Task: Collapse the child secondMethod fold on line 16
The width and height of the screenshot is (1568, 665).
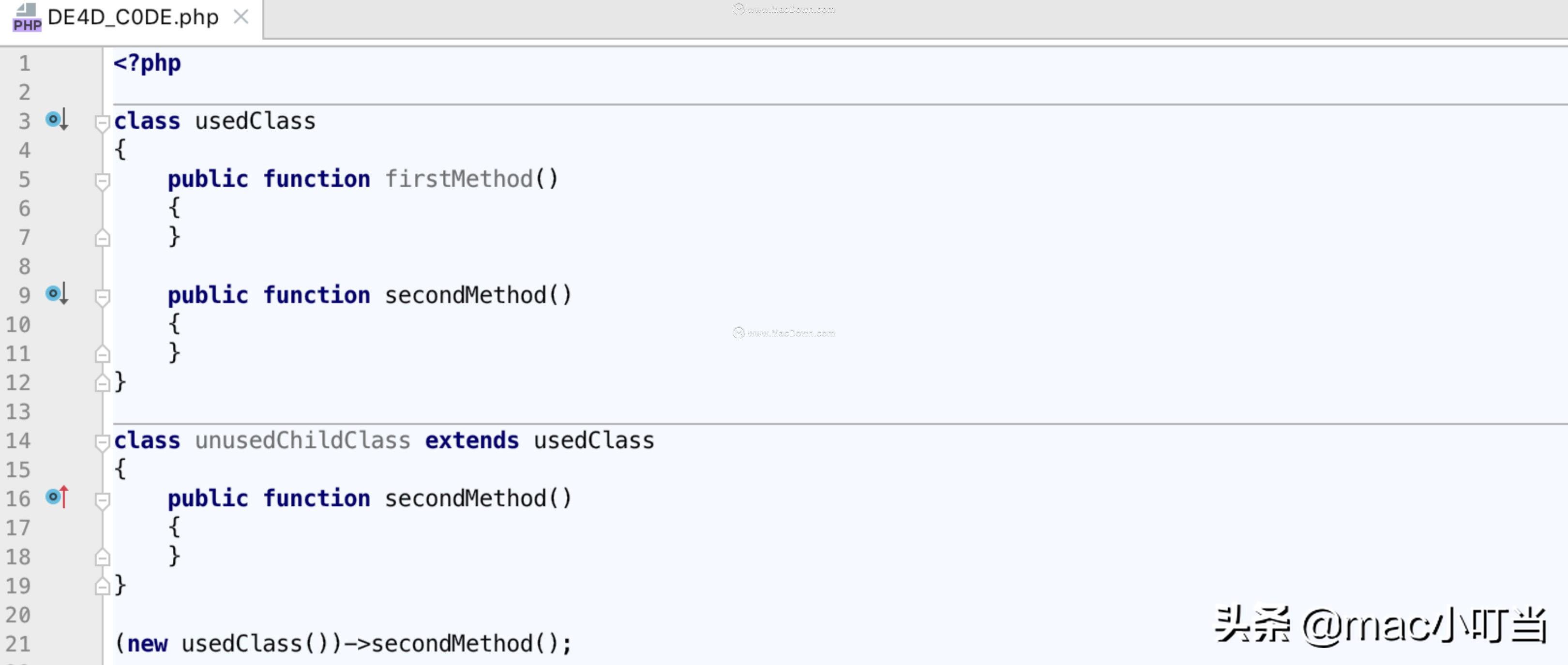Action: pyautogui.click(x=102, y=499)
